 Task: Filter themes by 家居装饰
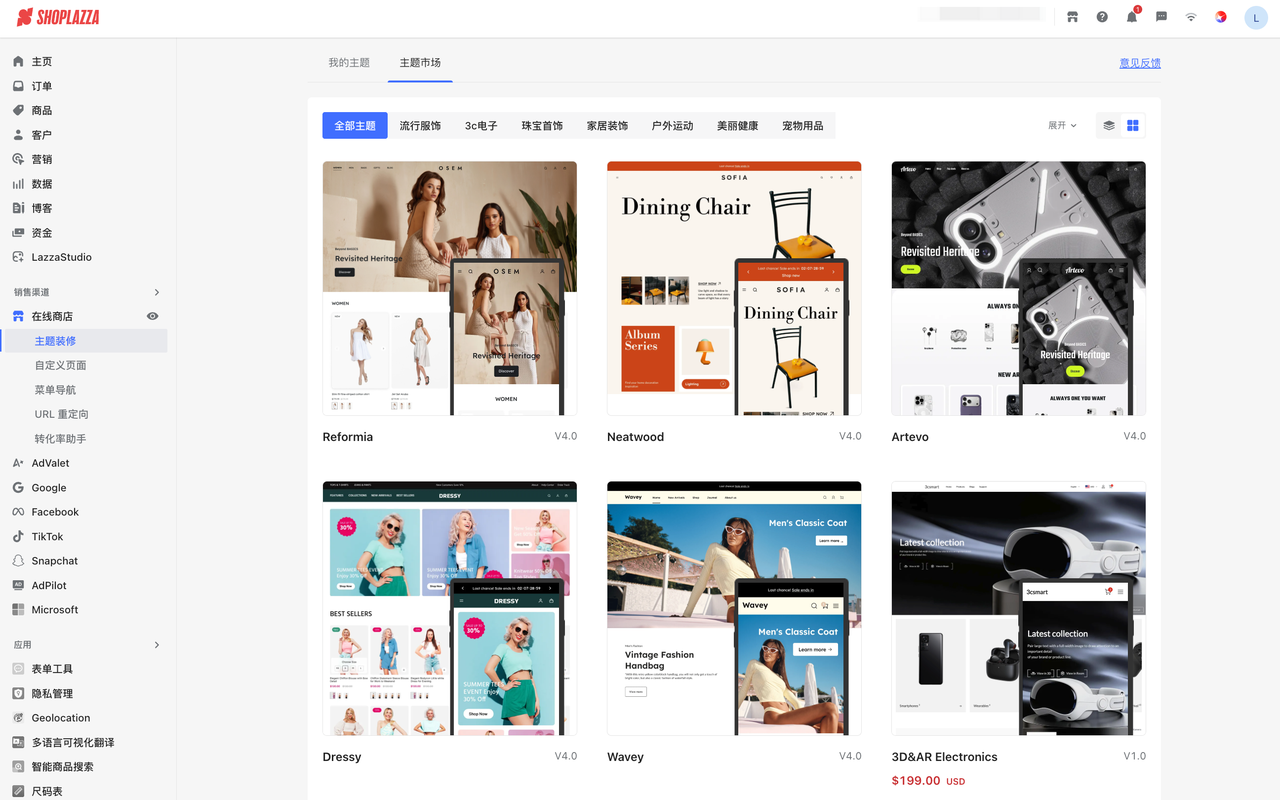(x=607, y=126)
